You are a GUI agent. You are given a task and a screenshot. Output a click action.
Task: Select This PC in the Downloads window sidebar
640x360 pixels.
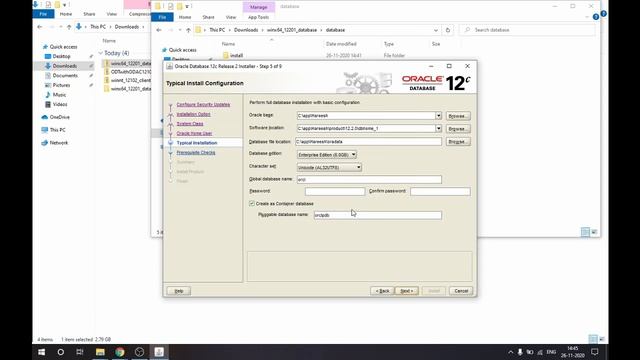(57, 130)
